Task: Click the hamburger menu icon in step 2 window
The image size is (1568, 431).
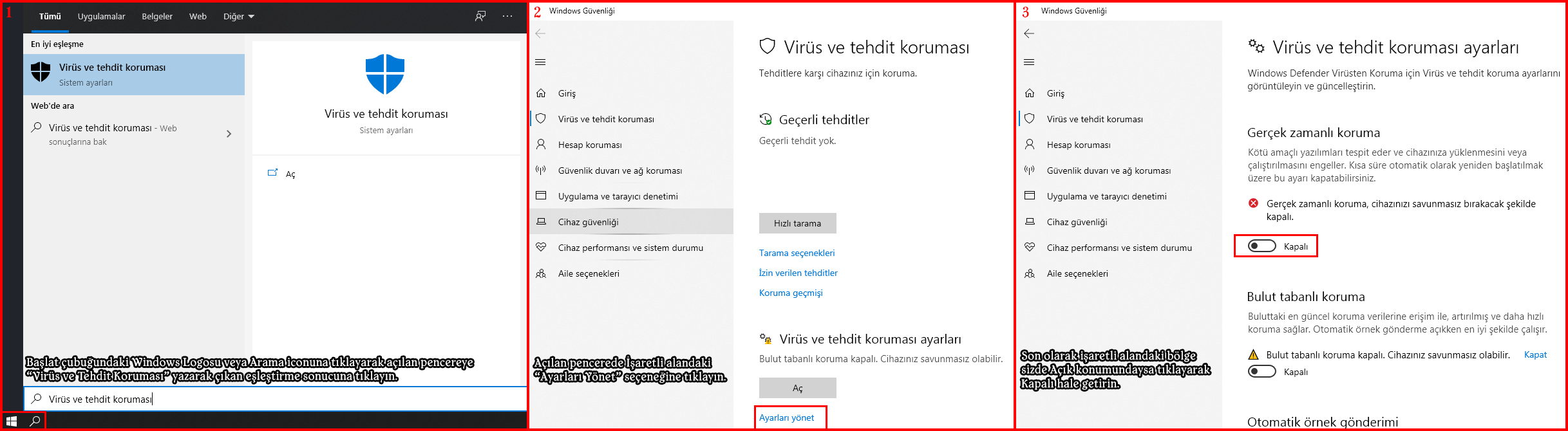Action: click(540, 62)
